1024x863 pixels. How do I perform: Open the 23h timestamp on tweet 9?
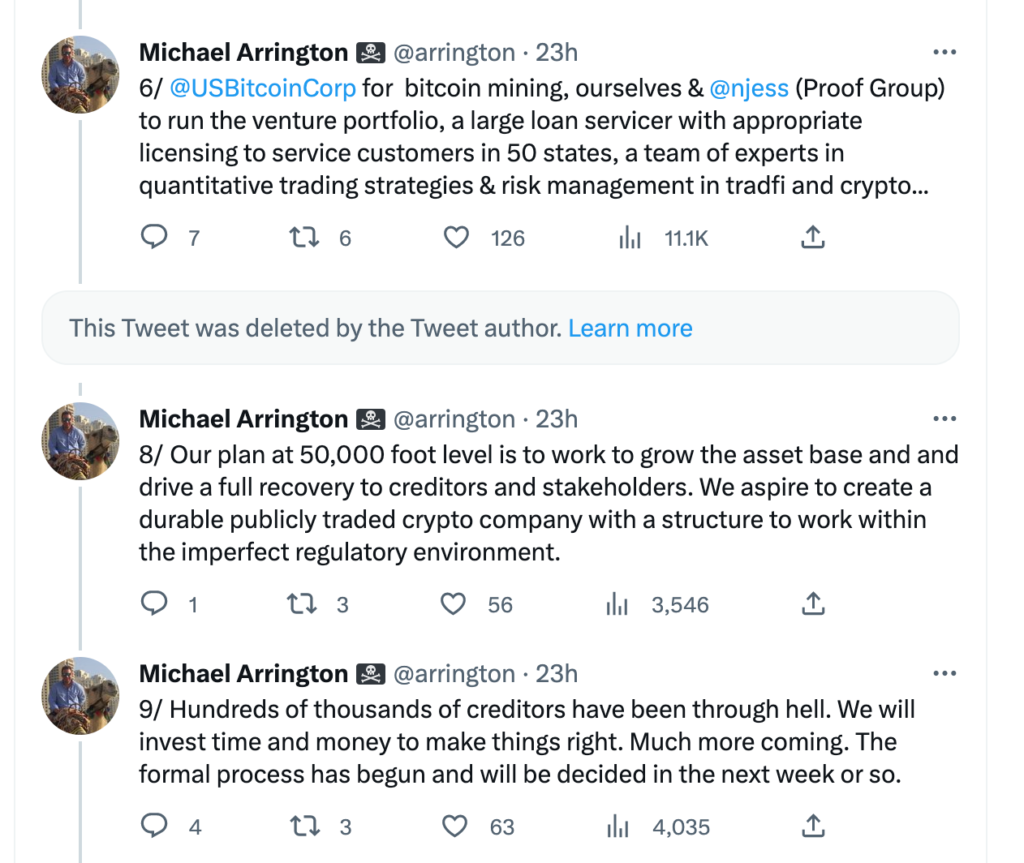pyautogui.click(x=557, y=673)
